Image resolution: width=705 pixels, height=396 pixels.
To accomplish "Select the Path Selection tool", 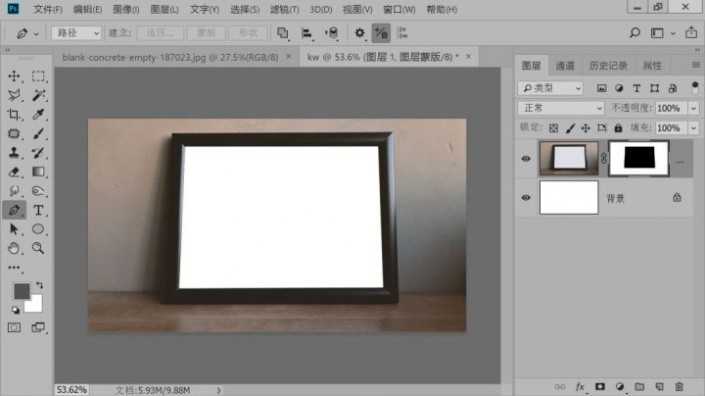I will (14, 229).
